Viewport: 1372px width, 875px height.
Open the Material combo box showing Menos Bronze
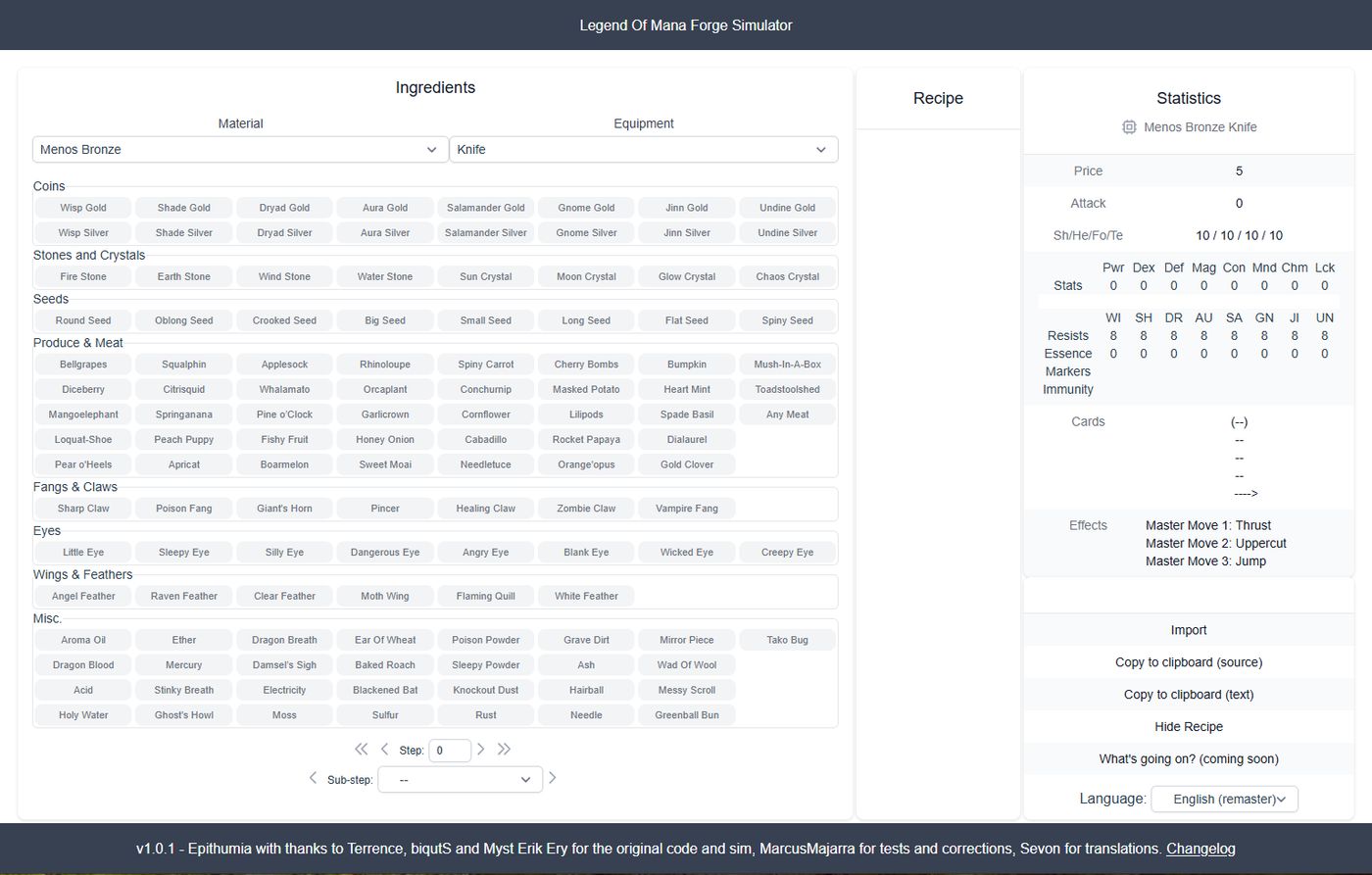point(240,149)
